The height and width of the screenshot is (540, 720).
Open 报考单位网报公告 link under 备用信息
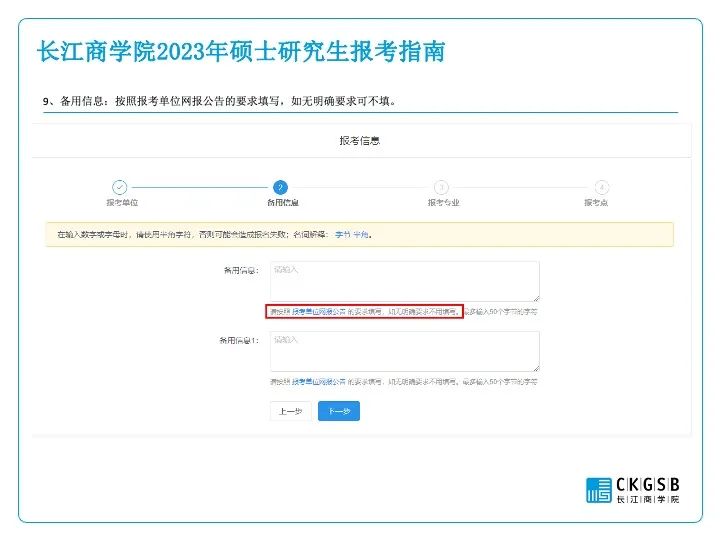319,312
